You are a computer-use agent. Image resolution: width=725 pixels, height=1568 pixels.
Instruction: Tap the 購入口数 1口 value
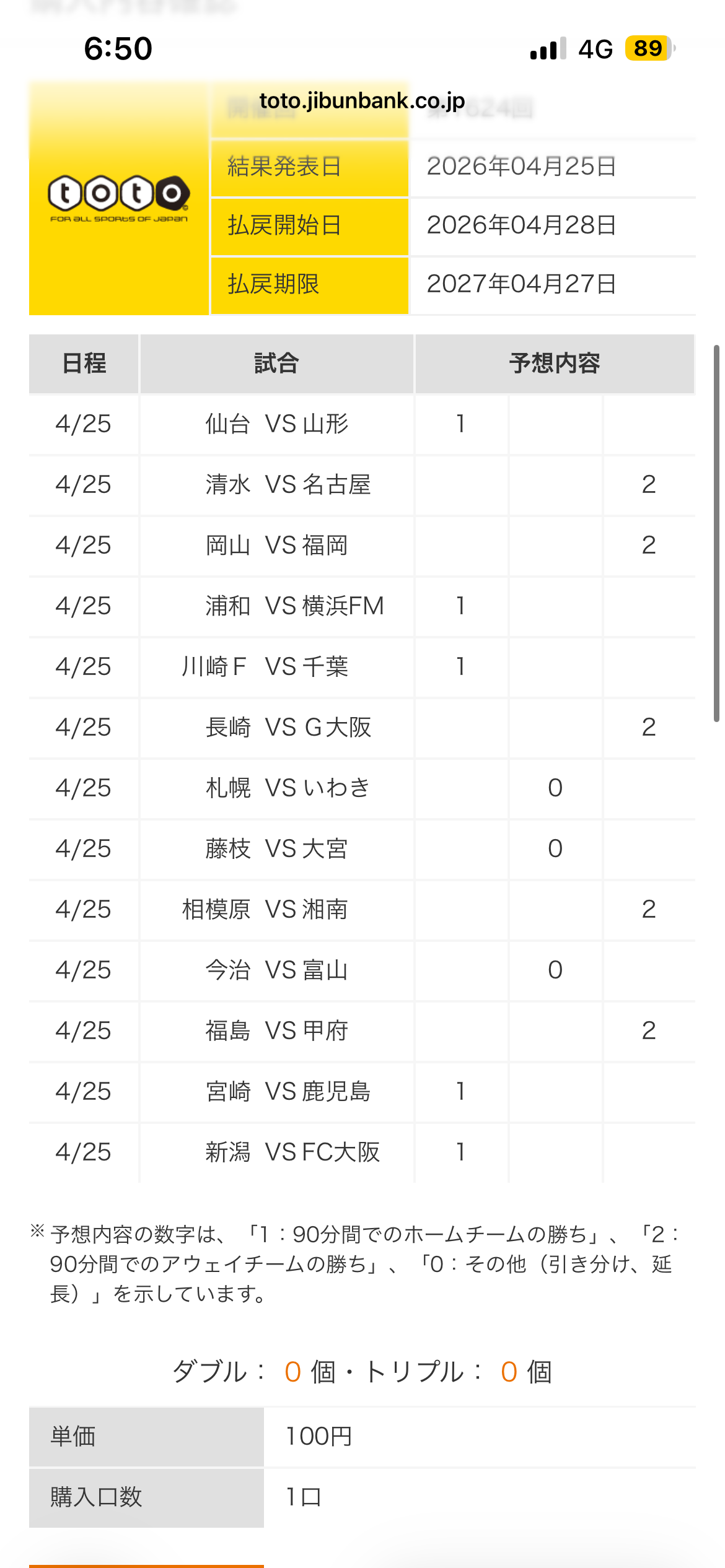[303, 1497]
